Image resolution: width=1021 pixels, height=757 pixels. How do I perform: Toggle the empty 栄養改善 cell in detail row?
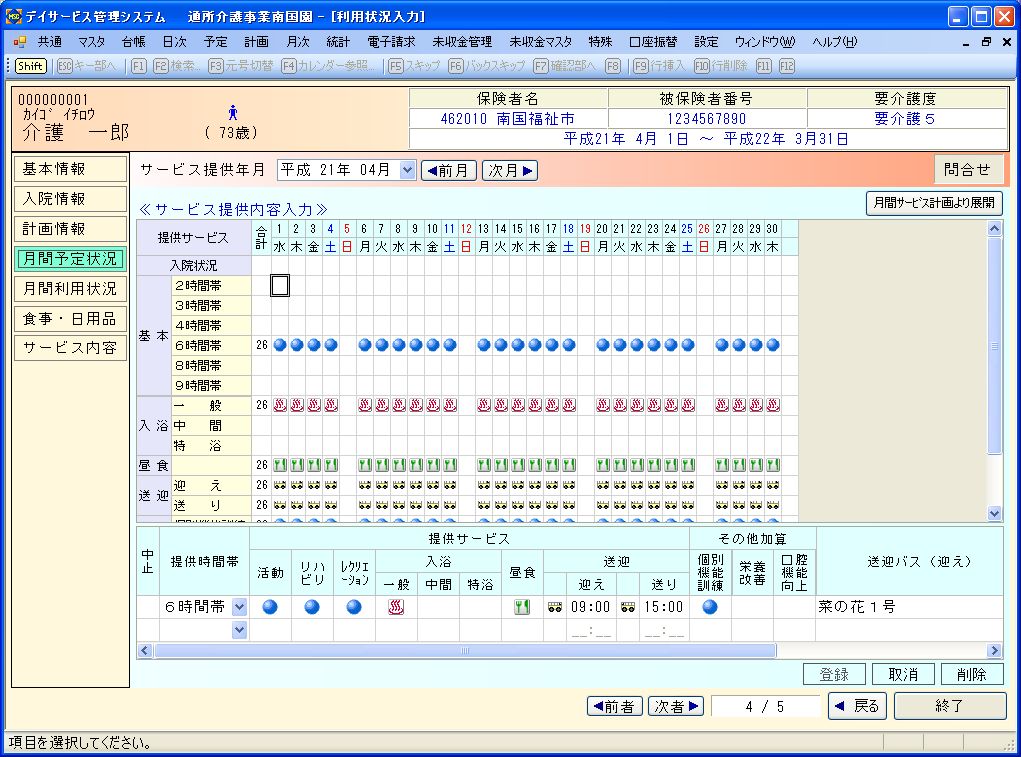click(751, 607)
